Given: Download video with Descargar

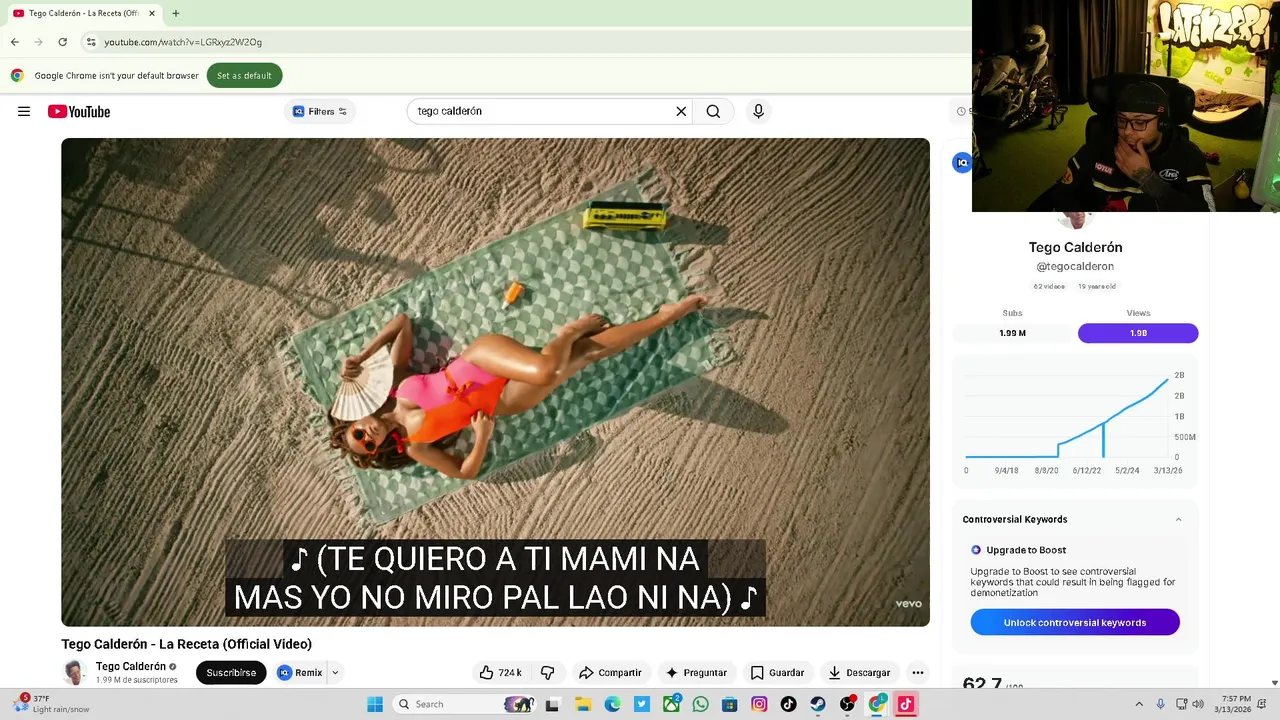Looking at the screenshot, I should pos(858,673).
